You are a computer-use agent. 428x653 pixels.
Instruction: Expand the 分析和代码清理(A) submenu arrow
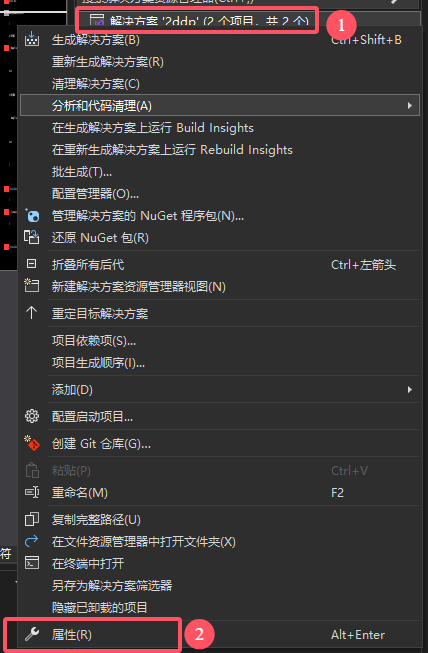pos(410,106)
